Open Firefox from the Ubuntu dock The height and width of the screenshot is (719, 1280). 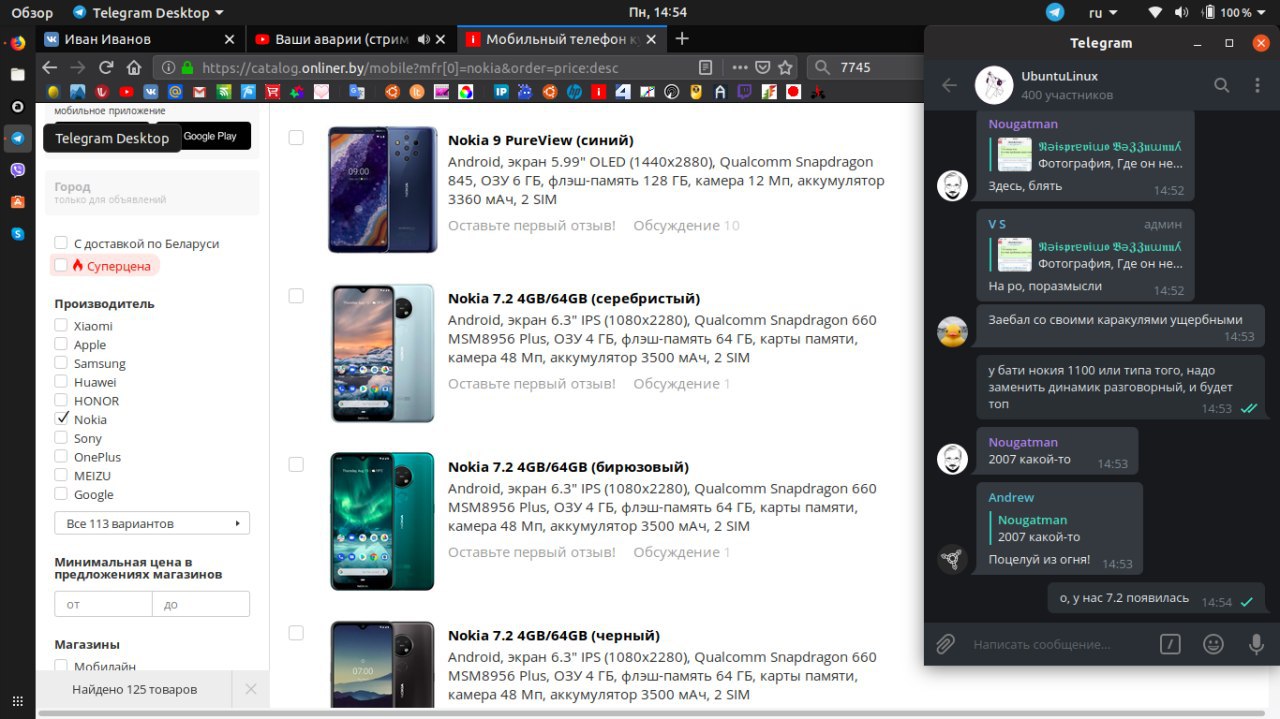click(x=17, y=43)
